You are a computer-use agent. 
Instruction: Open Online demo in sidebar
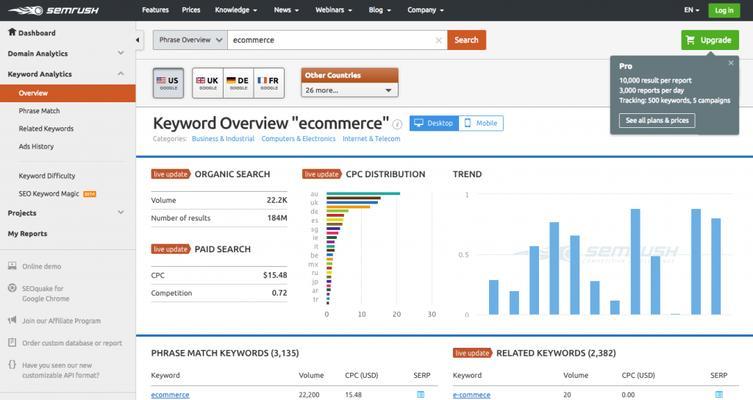(41, 266)
